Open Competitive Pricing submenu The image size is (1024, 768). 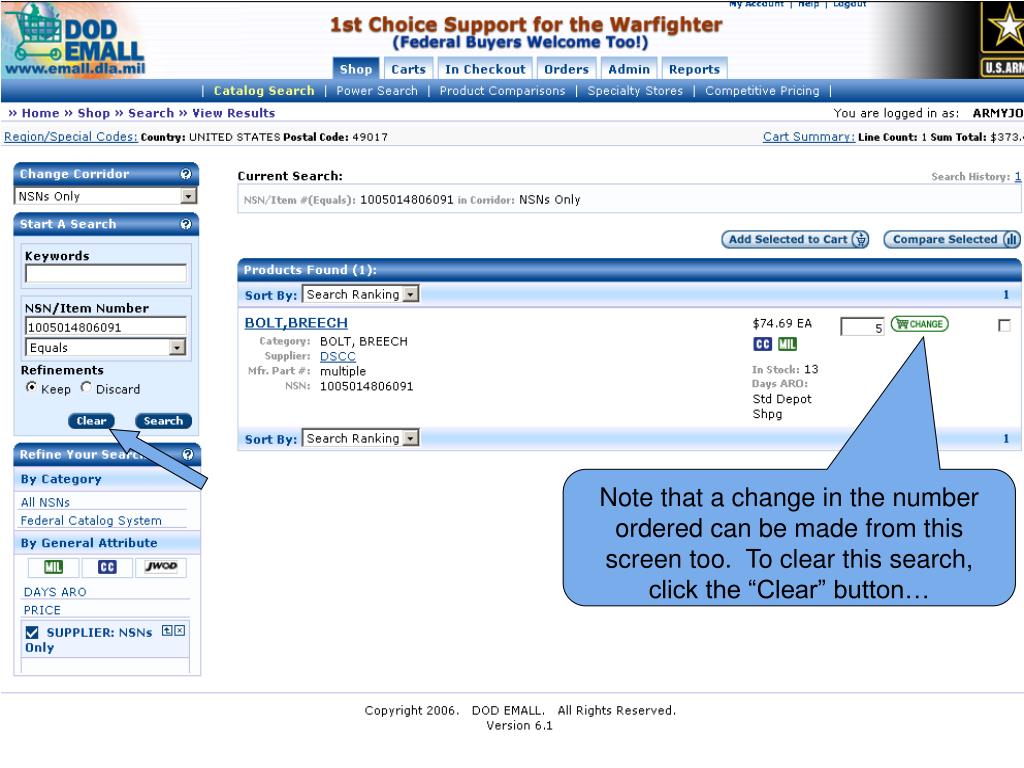point(762,91)
